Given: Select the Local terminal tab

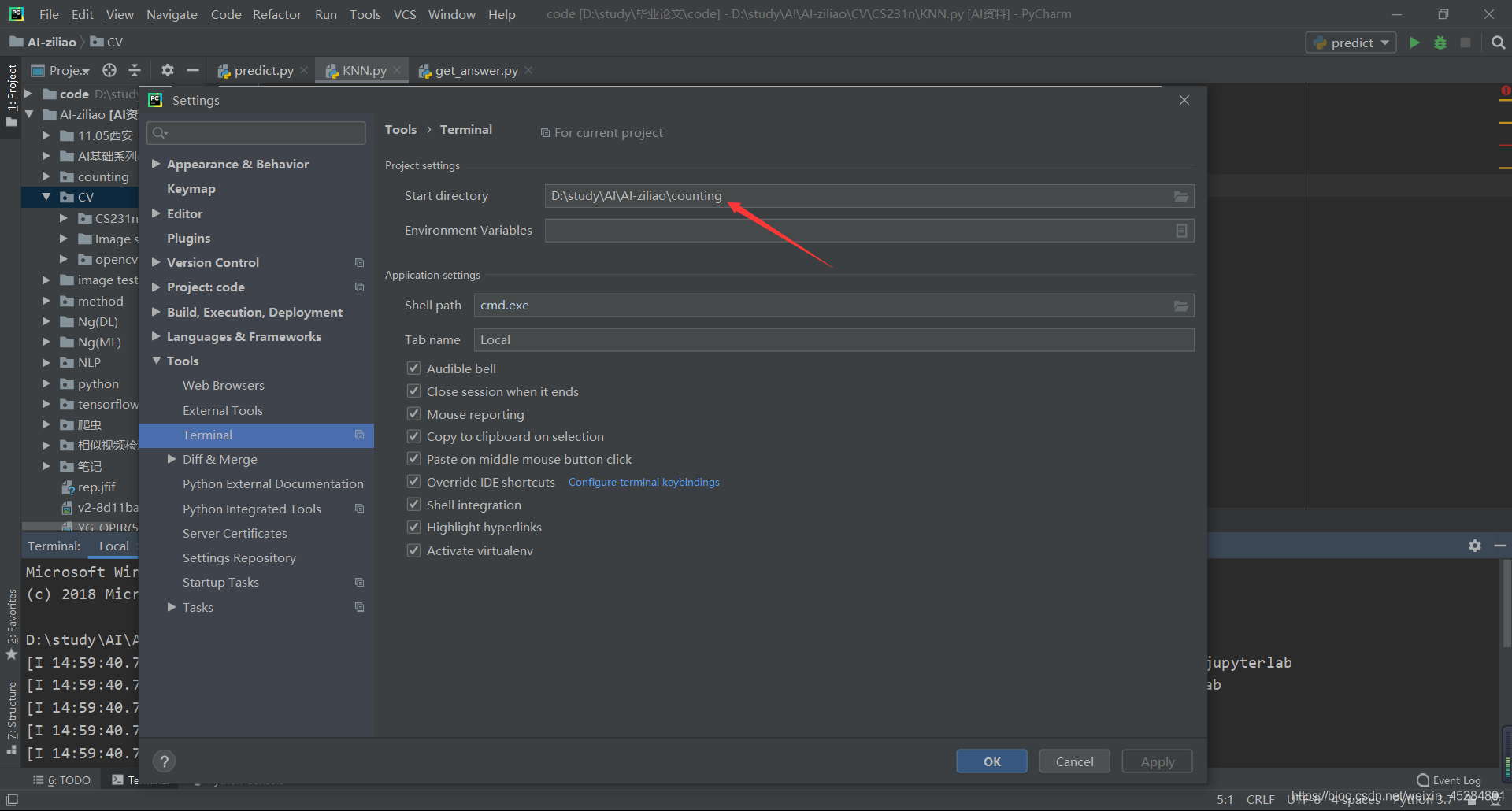Looking at the screenshot, I should click(x=114, y=546).
